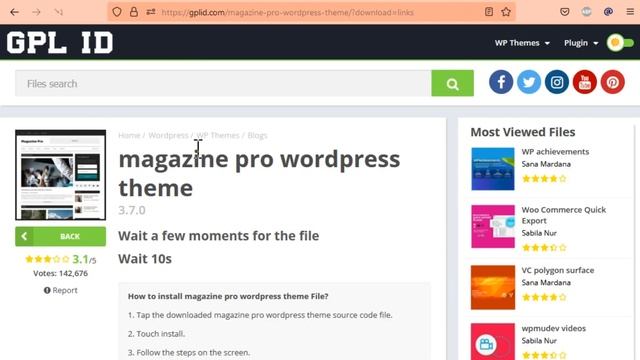Open site permissions icon in address bar
Image resolution: width=640 pixels, height=360 pixels.
[x=151, y=12]
